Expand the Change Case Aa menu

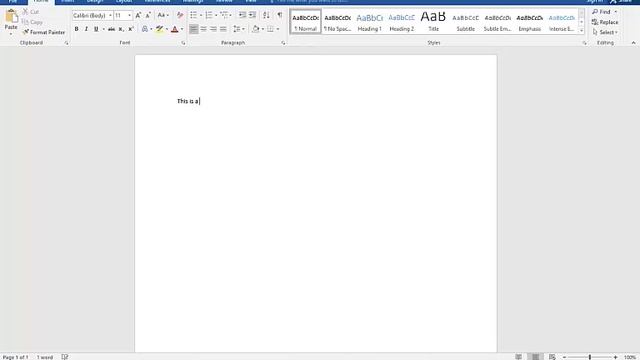click(x=163, y=16)
